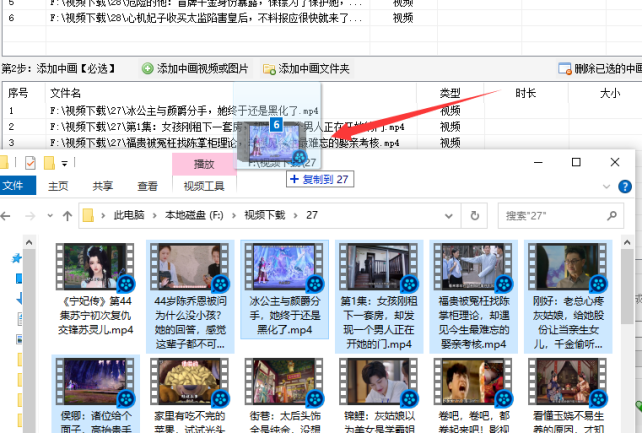The width and height of the screenshot is (643, 433).
Task: Expand the address bar history dropdown
Action: 449,216
